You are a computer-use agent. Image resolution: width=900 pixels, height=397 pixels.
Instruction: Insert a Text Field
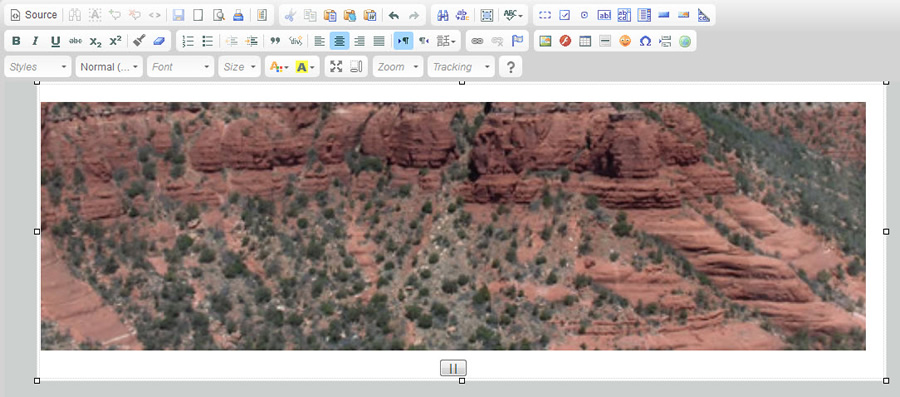click(604, 15)
